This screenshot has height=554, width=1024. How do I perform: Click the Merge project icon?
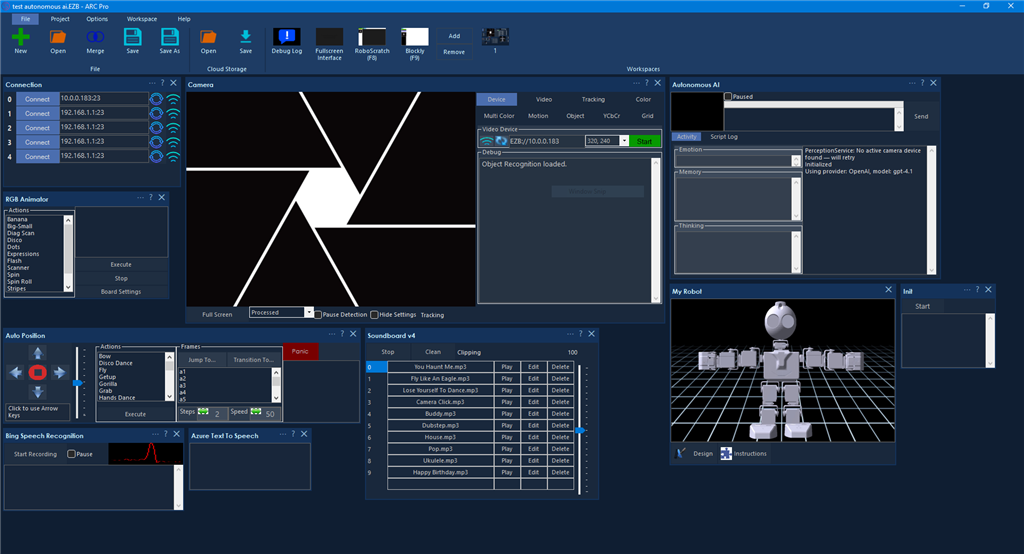click(x=95, y=37)
